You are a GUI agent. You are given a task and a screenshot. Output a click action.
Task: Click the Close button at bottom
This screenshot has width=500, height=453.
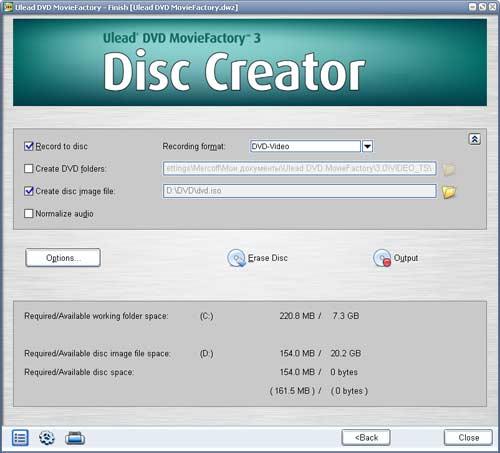pos(468,437)
